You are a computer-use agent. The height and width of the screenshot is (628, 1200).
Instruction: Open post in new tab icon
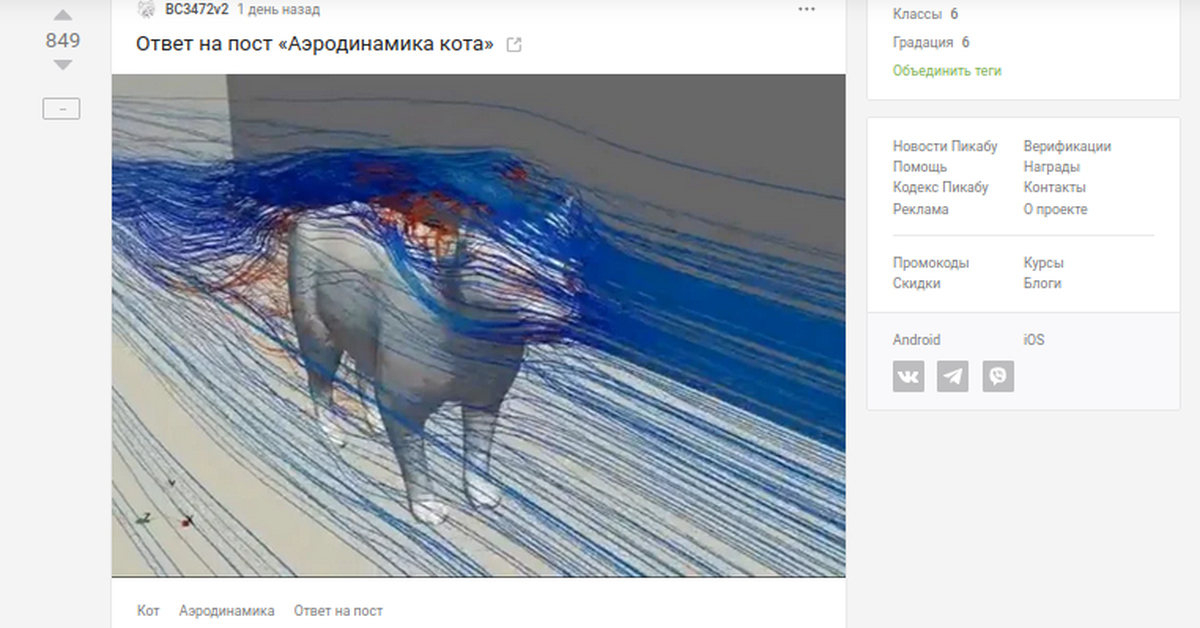coord(514,45)
